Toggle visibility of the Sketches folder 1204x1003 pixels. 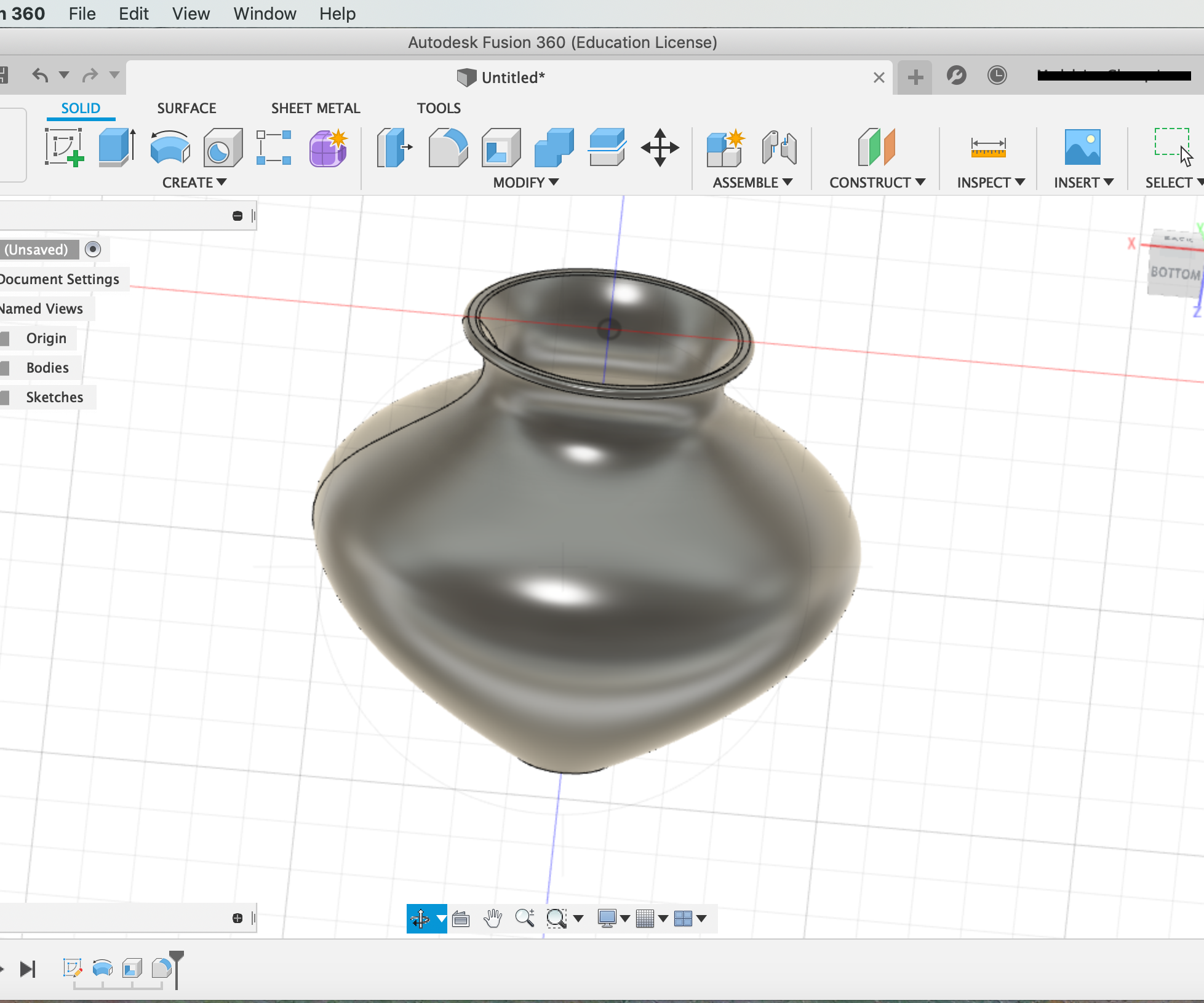pos(6,397)
